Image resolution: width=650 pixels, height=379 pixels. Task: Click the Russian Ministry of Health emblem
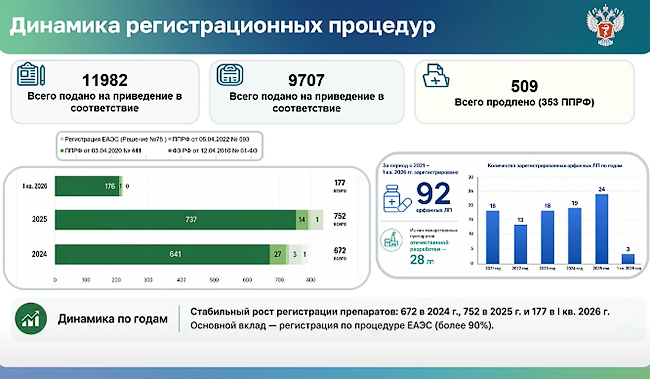tap(605, 26)
